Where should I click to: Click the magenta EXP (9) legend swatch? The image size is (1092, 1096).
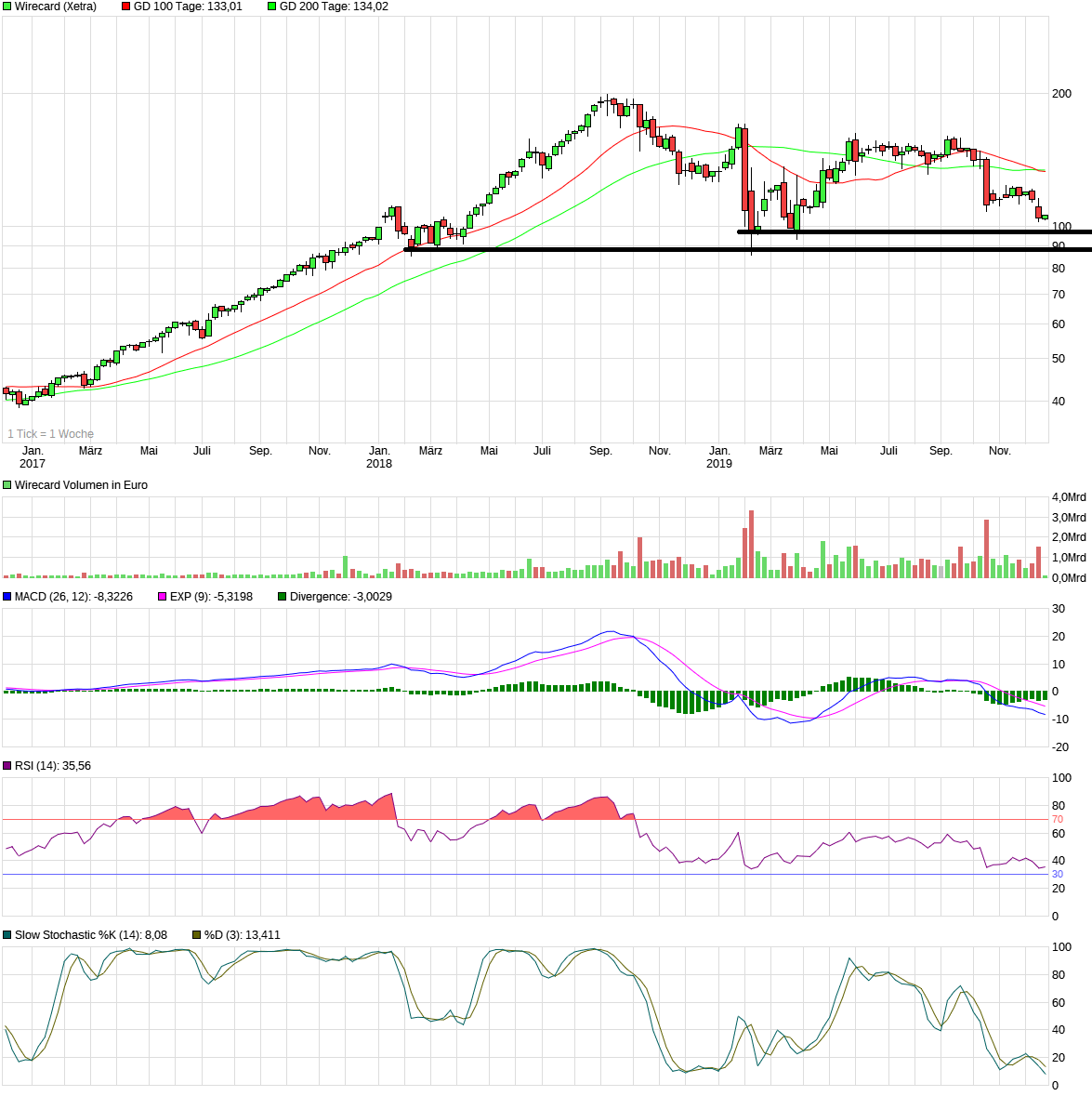163,597
